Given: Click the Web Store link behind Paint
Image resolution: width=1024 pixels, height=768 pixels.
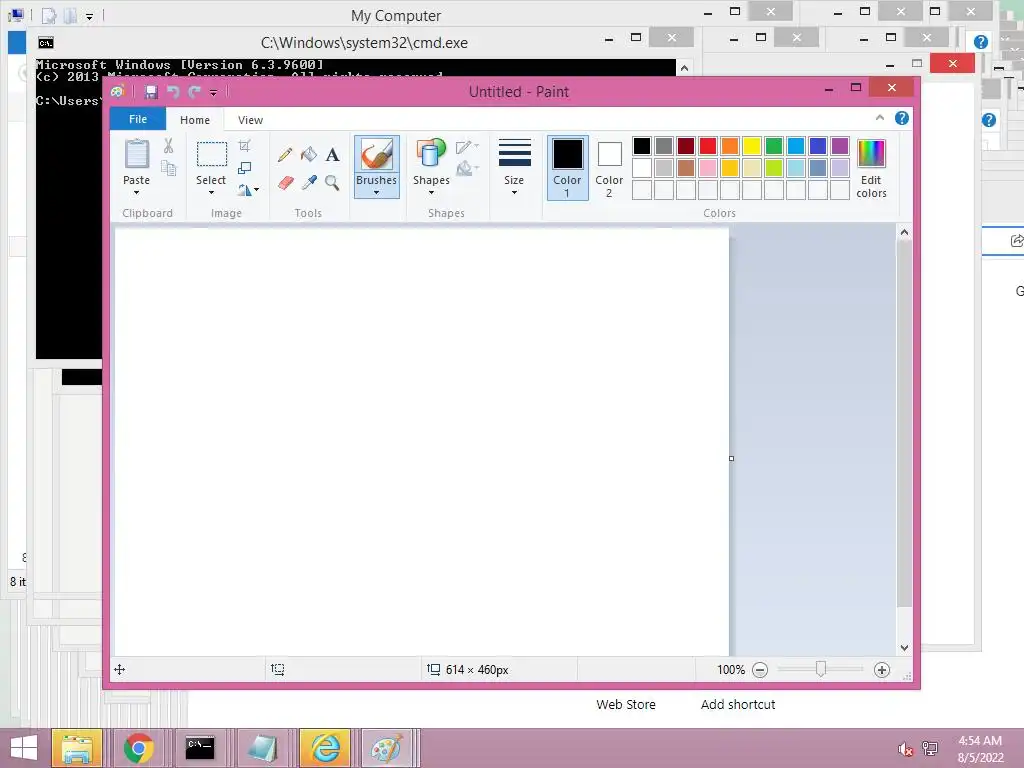Looking at the screenshot, I should click(x=626, y=705).
